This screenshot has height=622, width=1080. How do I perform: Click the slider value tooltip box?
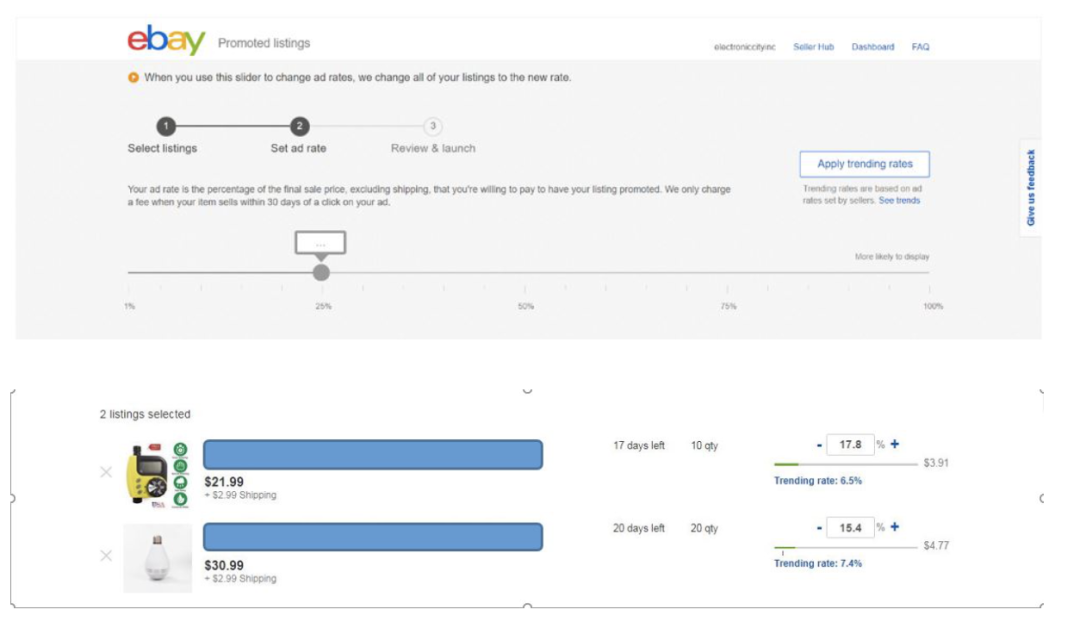320,243
